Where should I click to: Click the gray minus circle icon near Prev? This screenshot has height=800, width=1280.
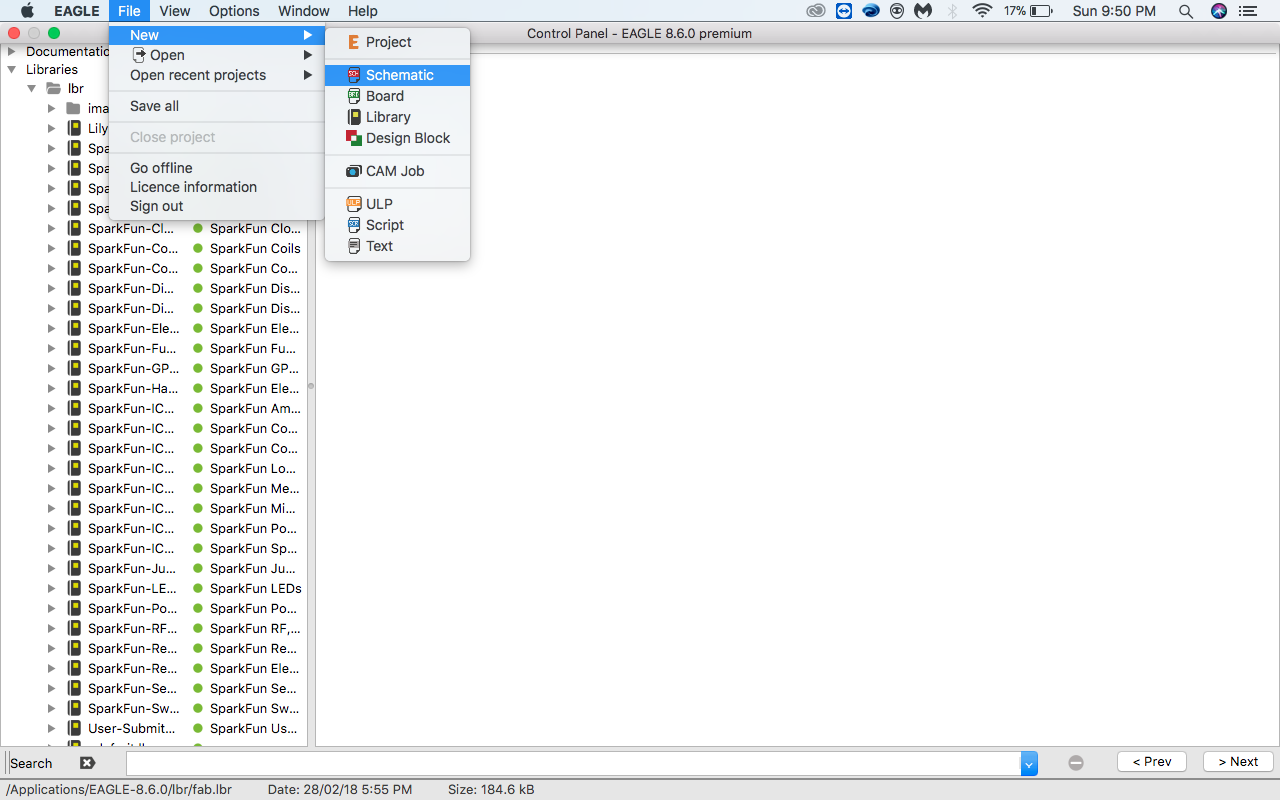tap(1076, 762)
